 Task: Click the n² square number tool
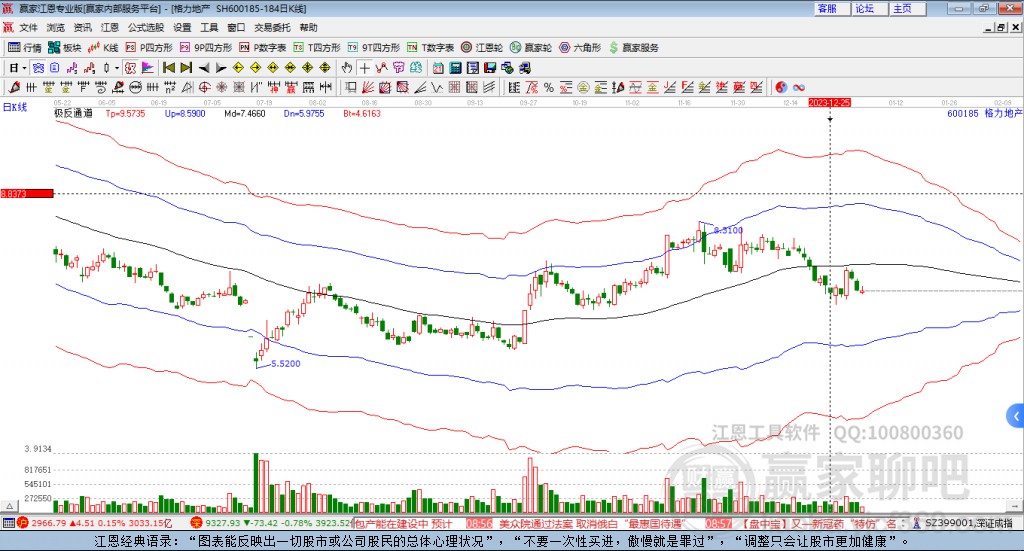[x=170, y=87]
